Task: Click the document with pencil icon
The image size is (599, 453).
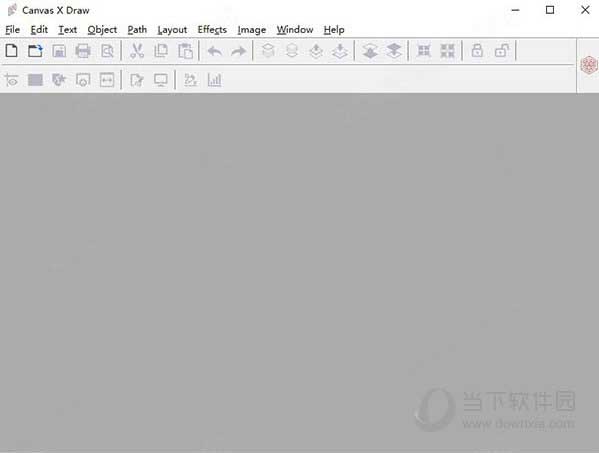Action: click(137, 80)
